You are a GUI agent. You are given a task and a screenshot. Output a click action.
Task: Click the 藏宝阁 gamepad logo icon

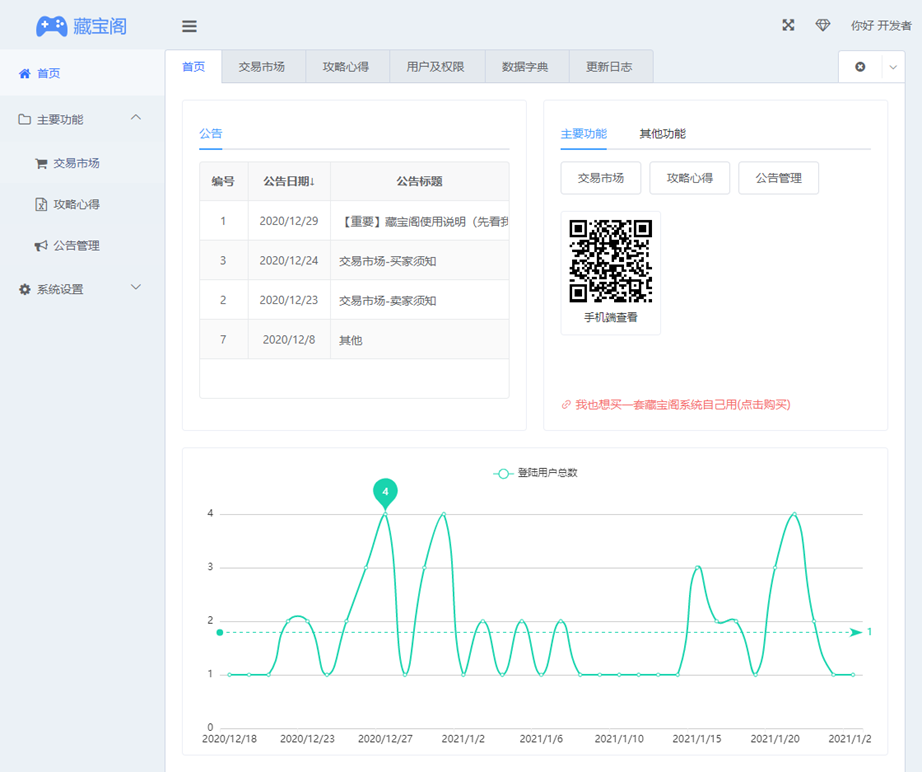[52, 26]
